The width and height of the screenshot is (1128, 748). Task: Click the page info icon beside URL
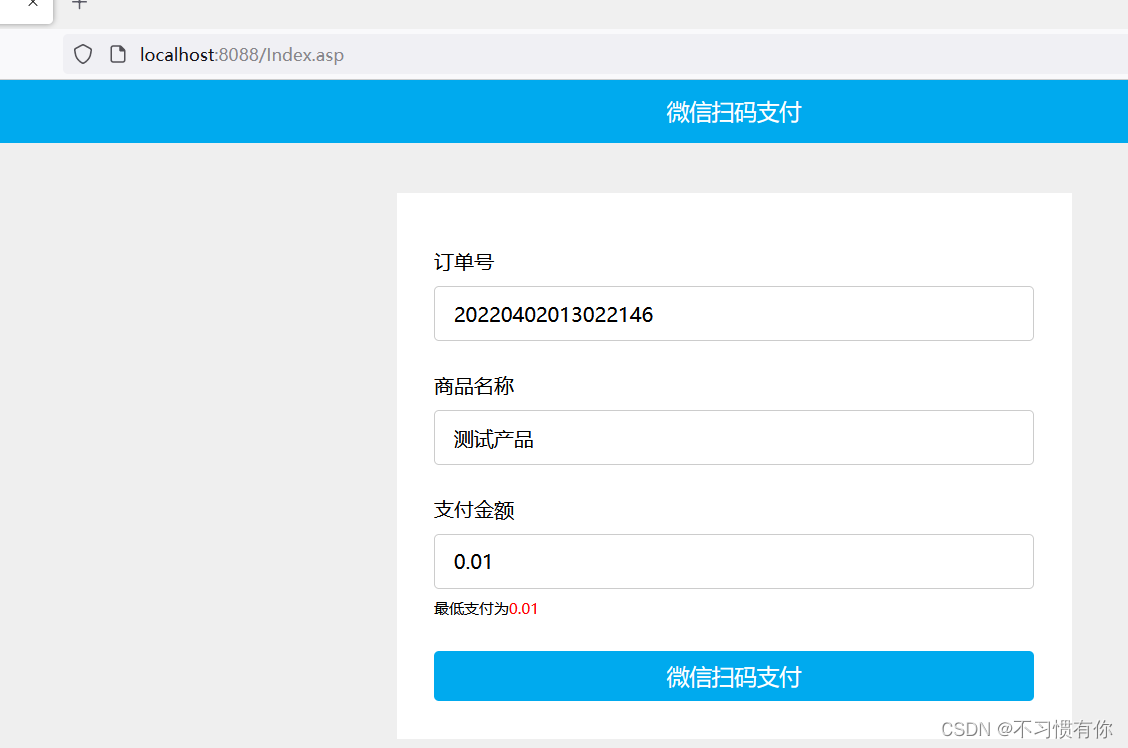[x=118, y=55]
